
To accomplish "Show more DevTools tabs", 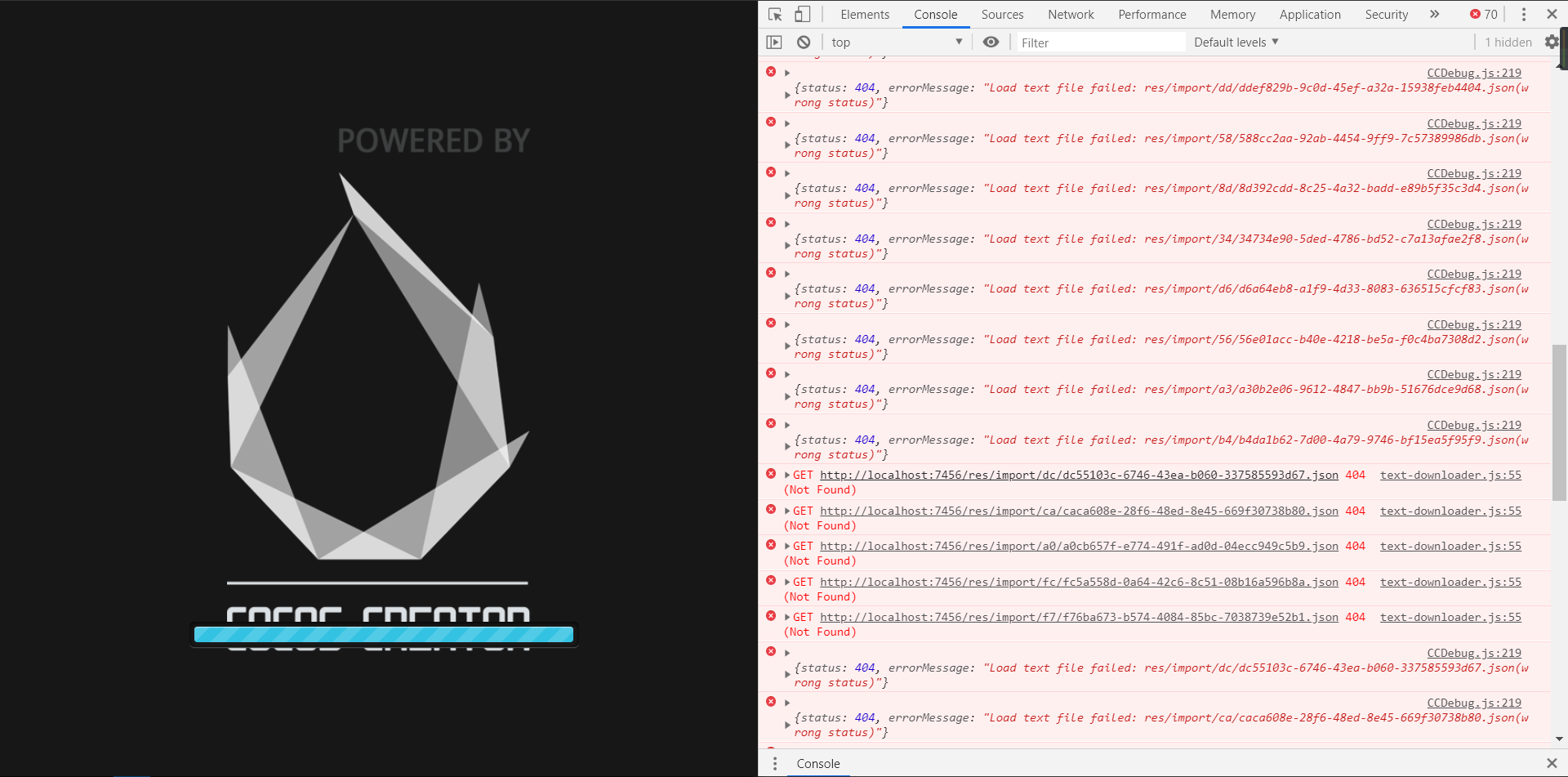I will click(1435, 14).
